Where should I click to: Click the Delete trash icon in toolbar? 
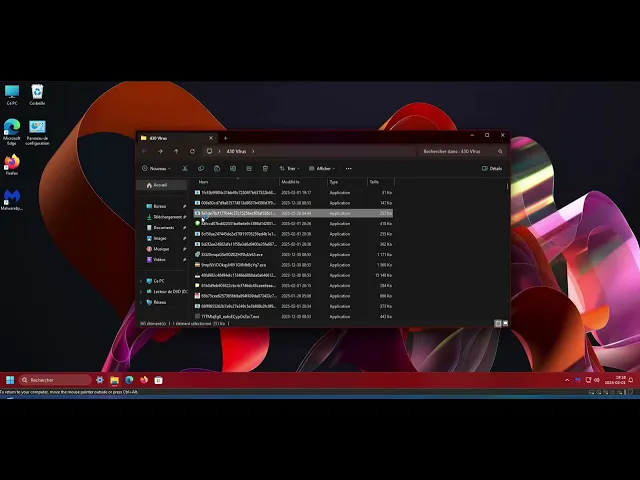tap(265, 168)
